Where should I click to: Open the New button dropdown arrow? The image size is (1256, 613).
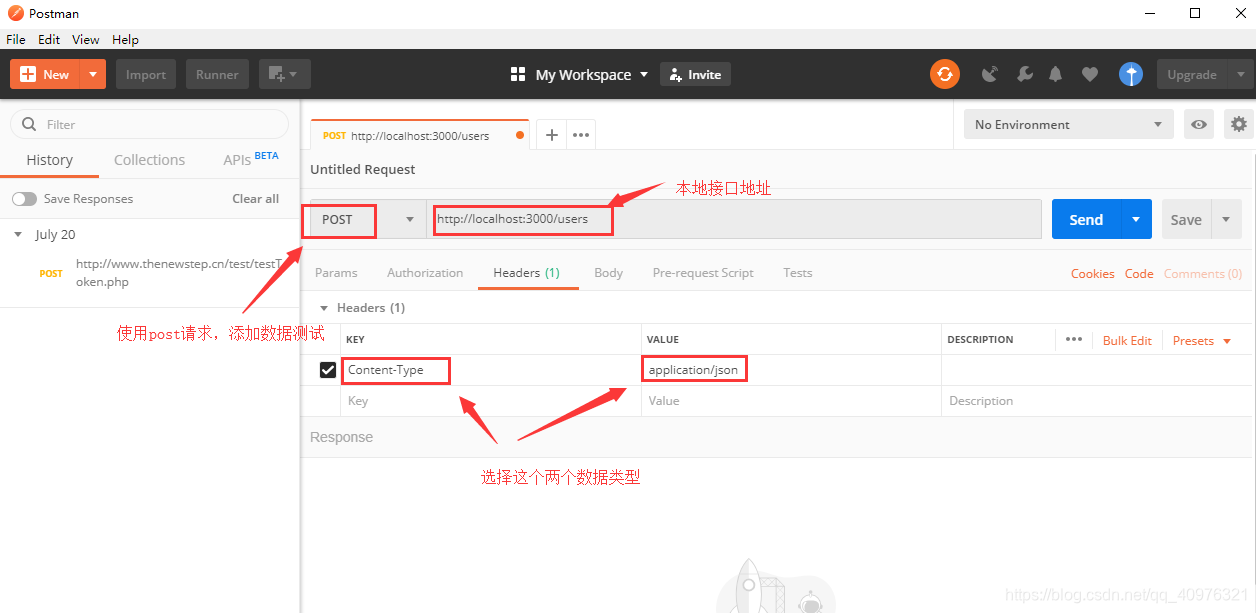click(93, 74)
